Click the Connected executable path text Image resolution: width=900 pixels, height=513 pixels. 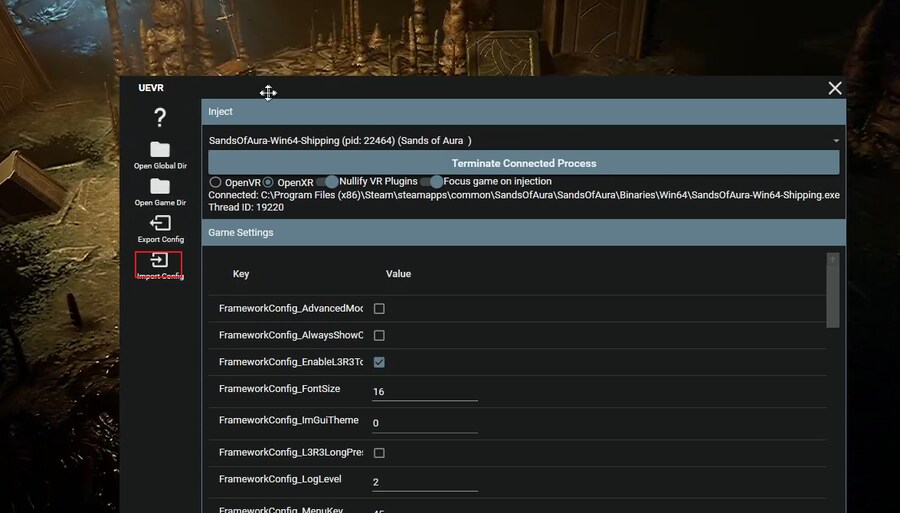tap(523, 195)
